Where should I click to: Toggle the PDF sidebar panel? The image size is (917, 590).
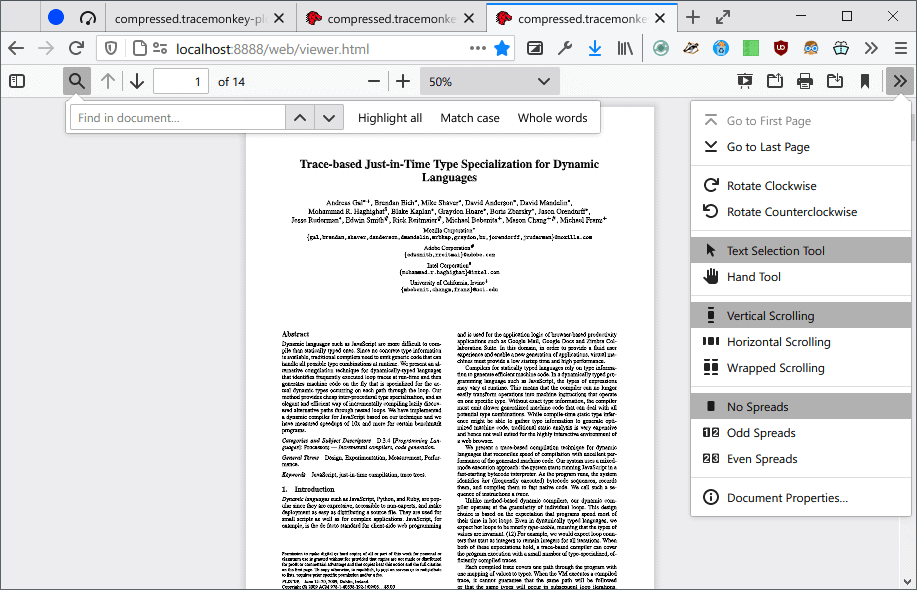18,81
